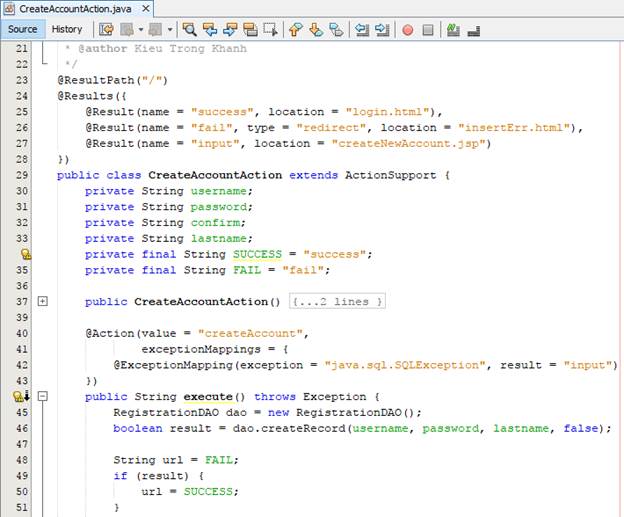Click the 'false' argument on line 46
624x517 pixels.
click(581, 428)
